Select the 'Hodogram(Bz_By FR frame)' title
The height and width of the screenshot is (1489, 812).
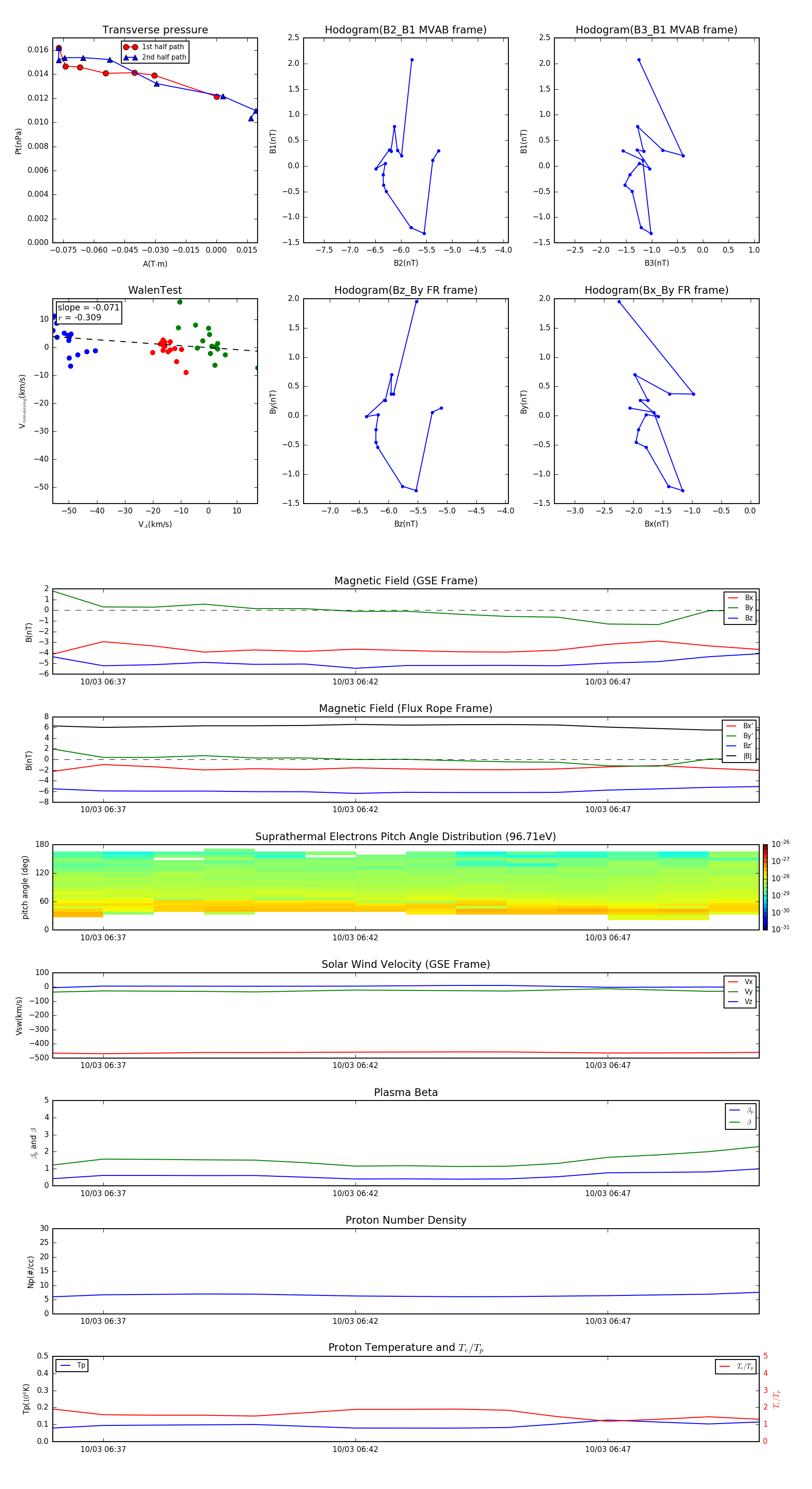point(406,290)
